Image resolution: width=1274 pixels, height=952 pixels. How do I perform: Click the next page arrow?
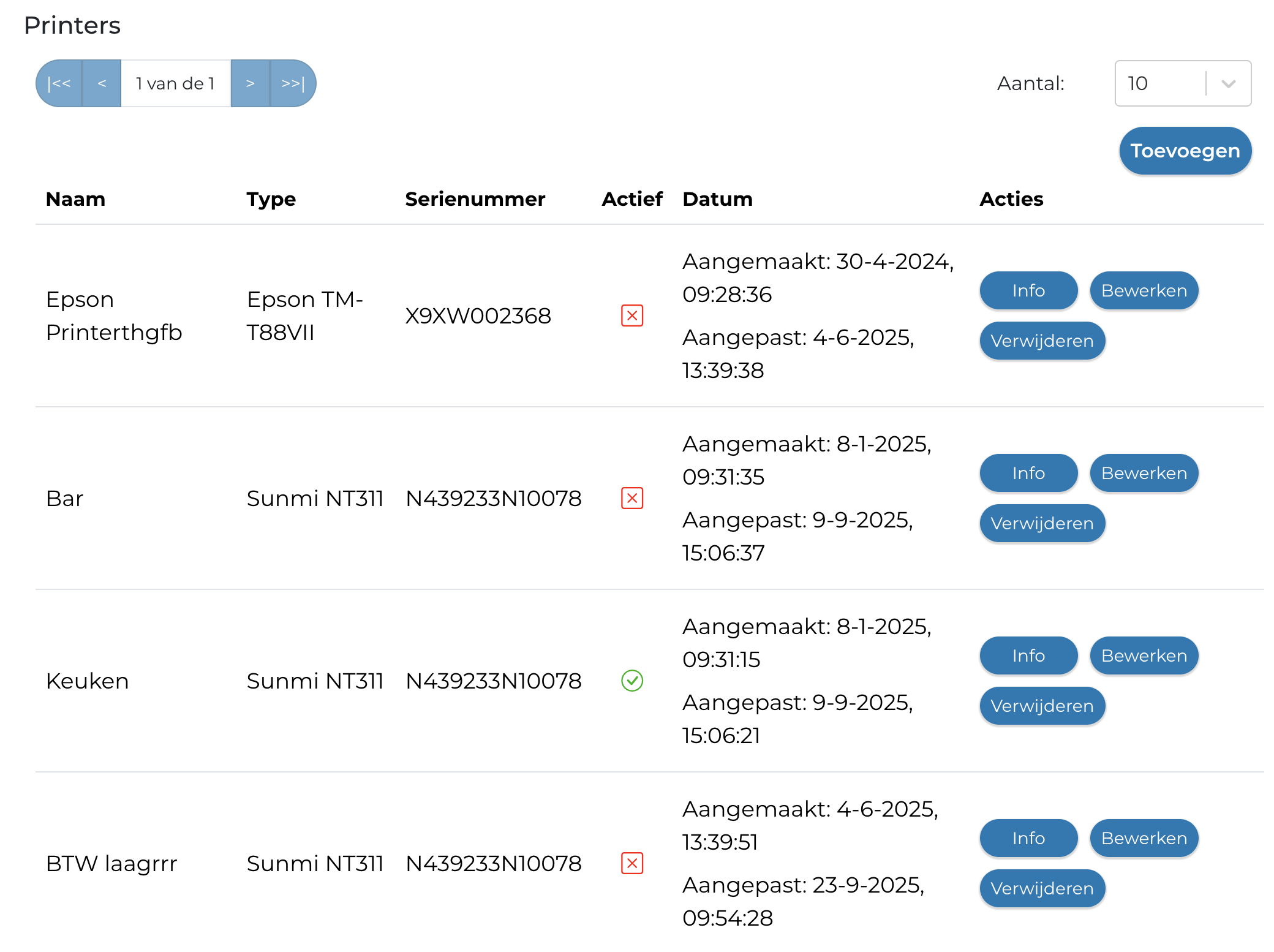coord(250,83)
